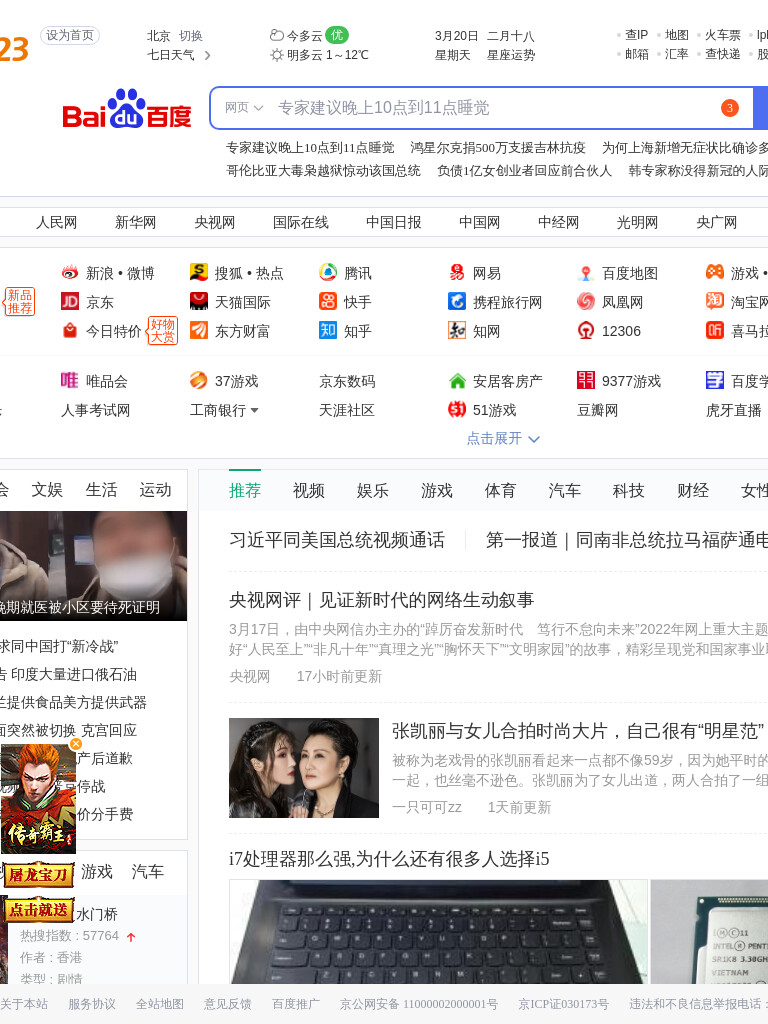Close the floating game advertisement
The height and width of the screenshot is (1024, 768).
(x=76, y=744)
